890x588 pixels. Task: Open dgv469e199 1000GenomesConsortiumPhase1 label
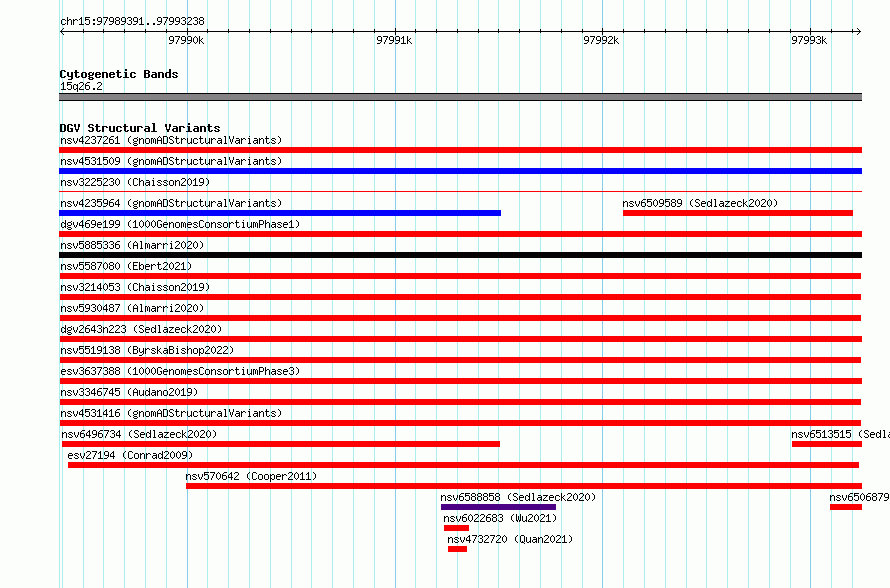coord(180,224)
